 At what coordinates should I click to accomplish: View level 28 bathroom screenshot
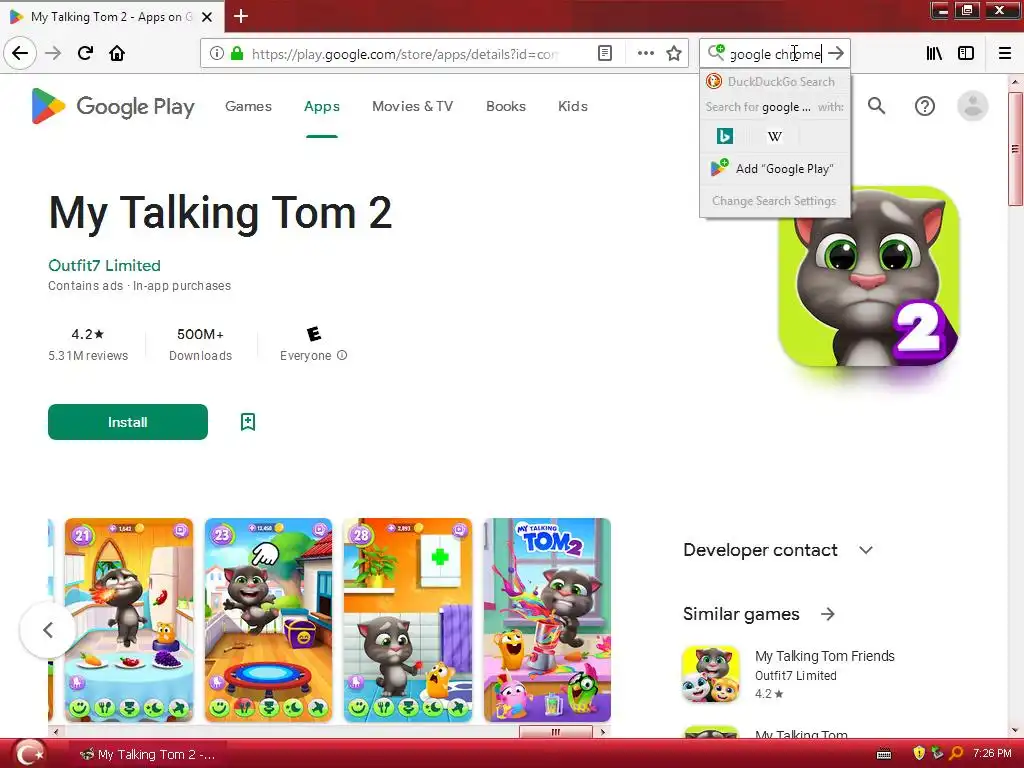[408, 620]
